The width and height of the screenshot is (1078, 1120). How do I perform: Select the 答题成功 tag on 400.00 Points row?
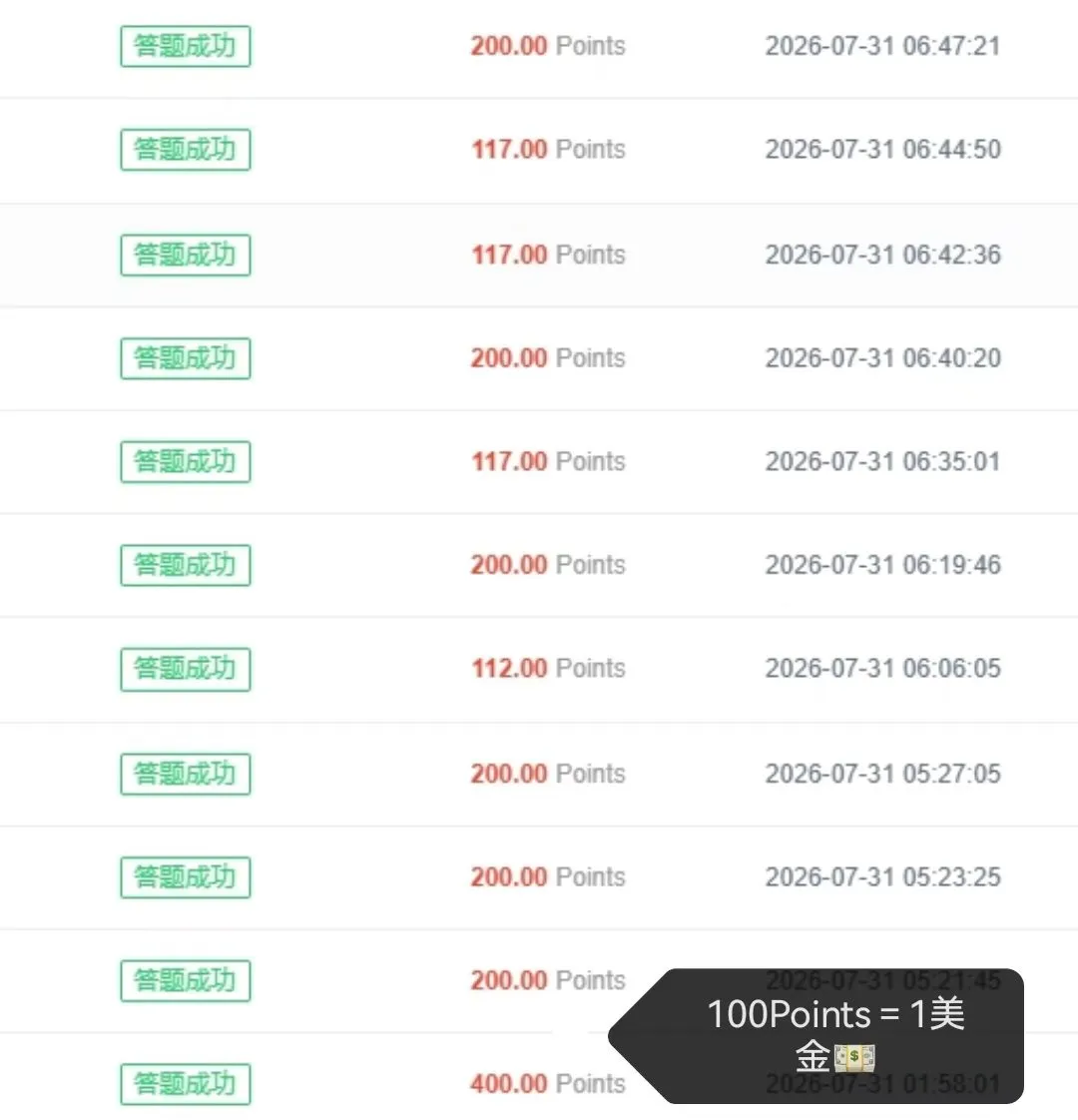pyautogui.click(x=185, y=1084)
